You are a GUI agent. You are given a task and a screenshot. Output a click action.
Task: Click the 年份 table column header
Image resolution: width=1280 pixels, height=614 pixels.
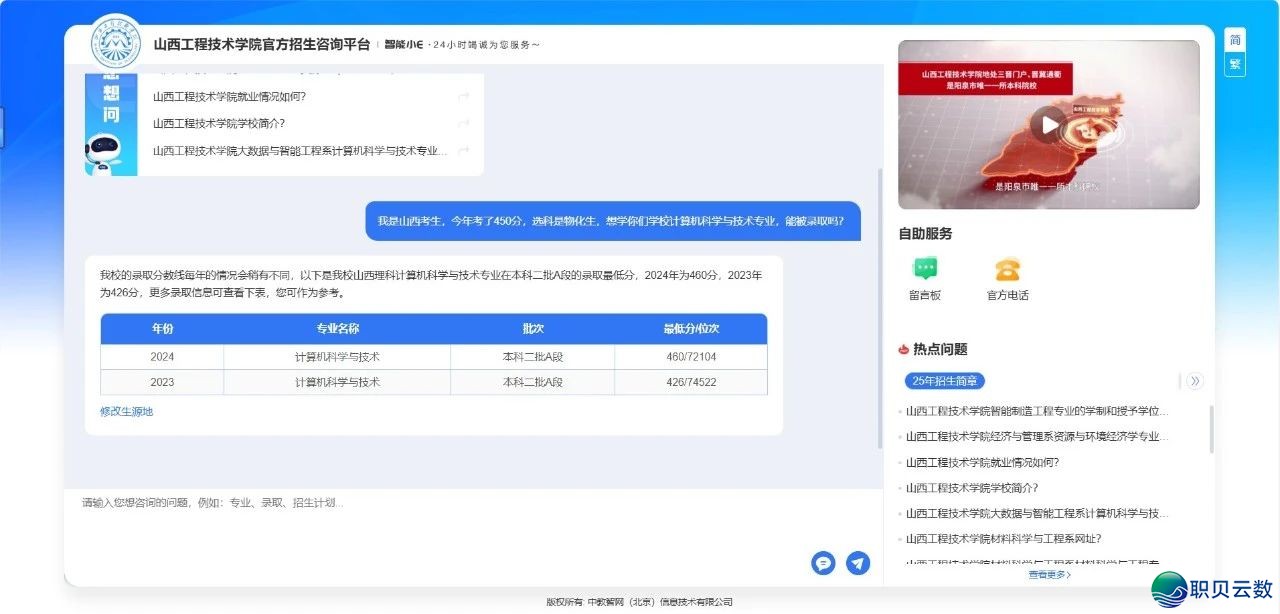tap(162, 329)
